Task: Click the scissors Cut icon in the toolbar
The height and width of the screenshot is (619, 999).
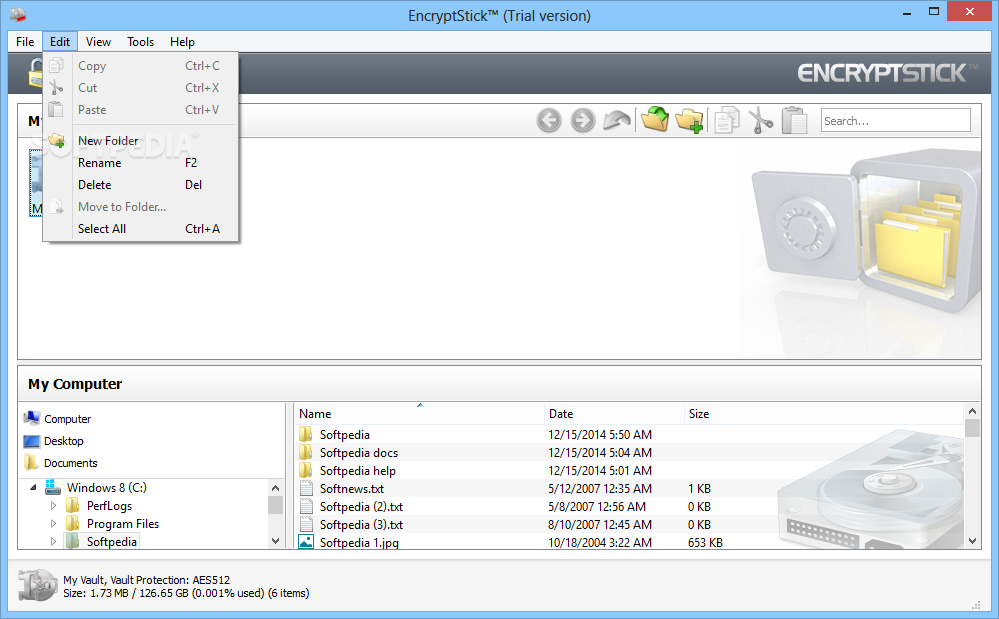Action: (x=760, y=120)
